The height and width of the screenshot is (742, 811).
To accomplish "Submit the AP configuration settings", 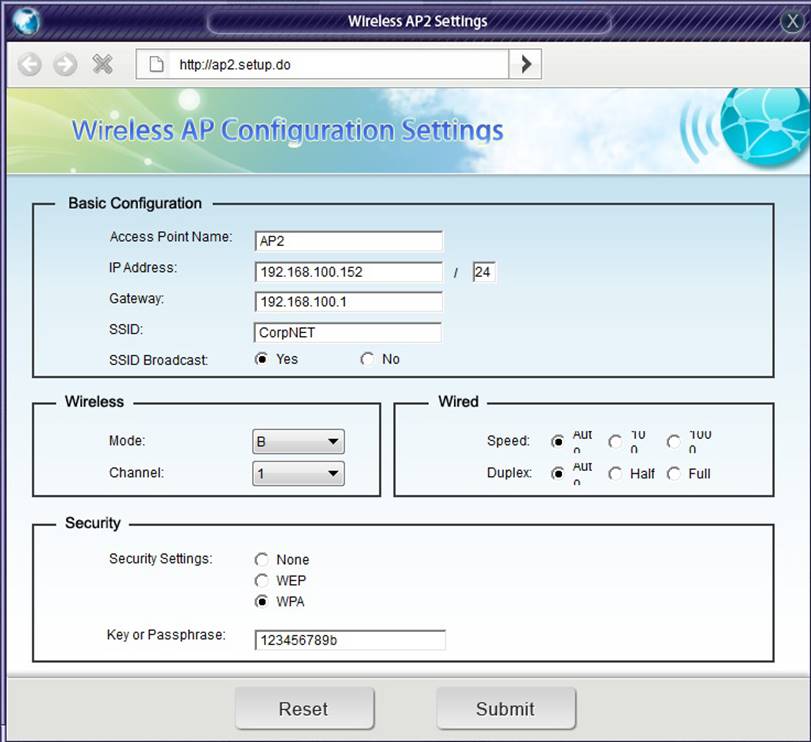I will [x=505, y=709].
